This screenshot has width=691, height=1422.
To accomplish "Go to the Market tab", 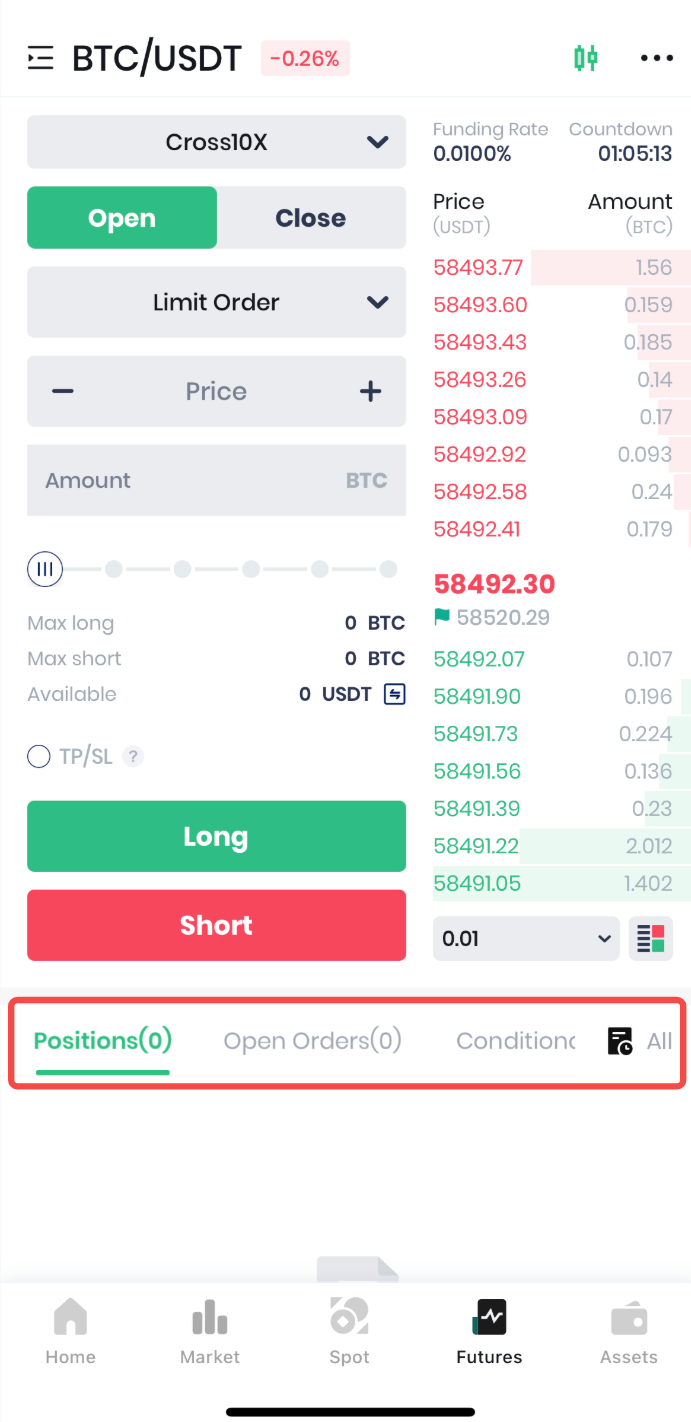I will click(210, 1331).
